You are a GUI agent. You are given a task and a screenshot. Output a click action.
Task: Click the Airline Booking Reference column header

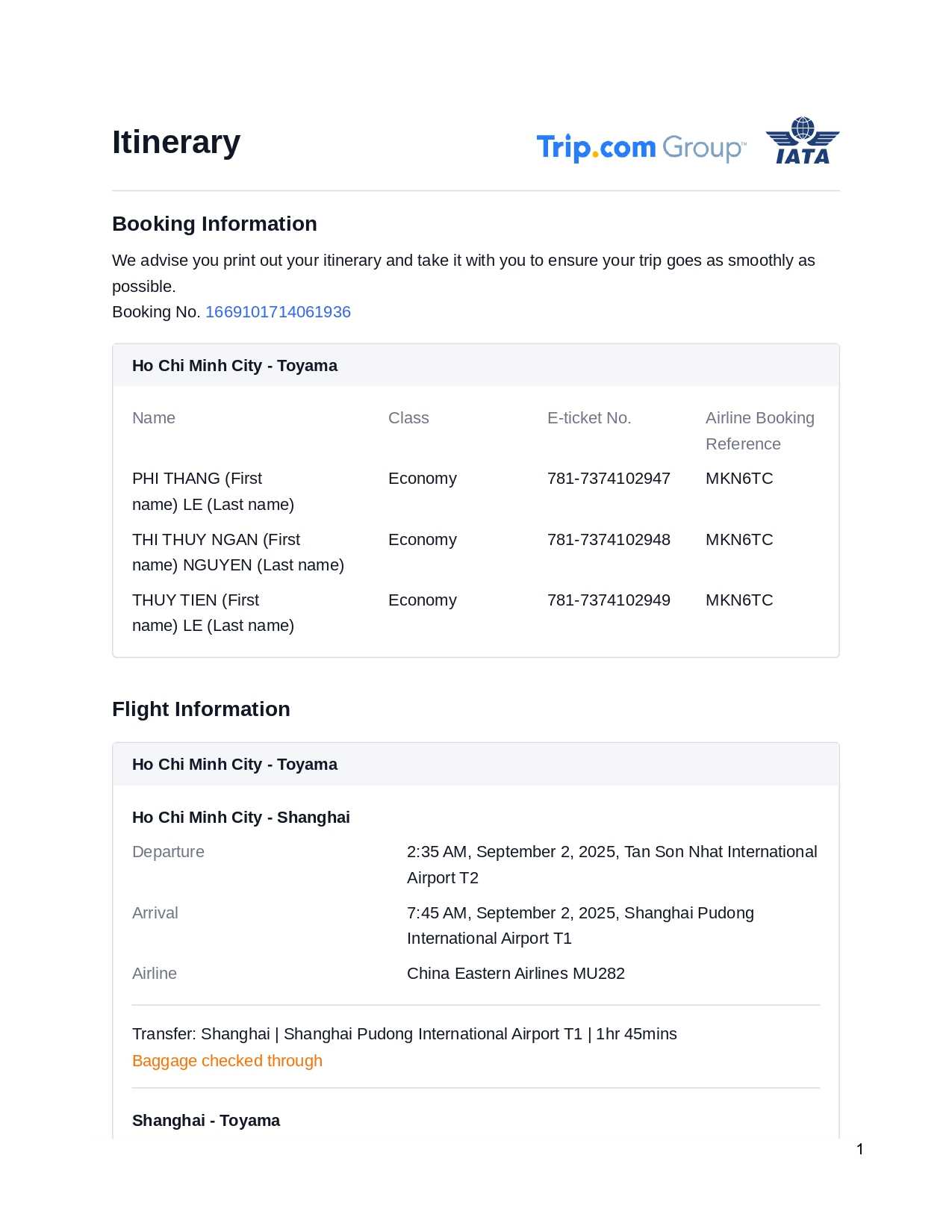[759, 431]
